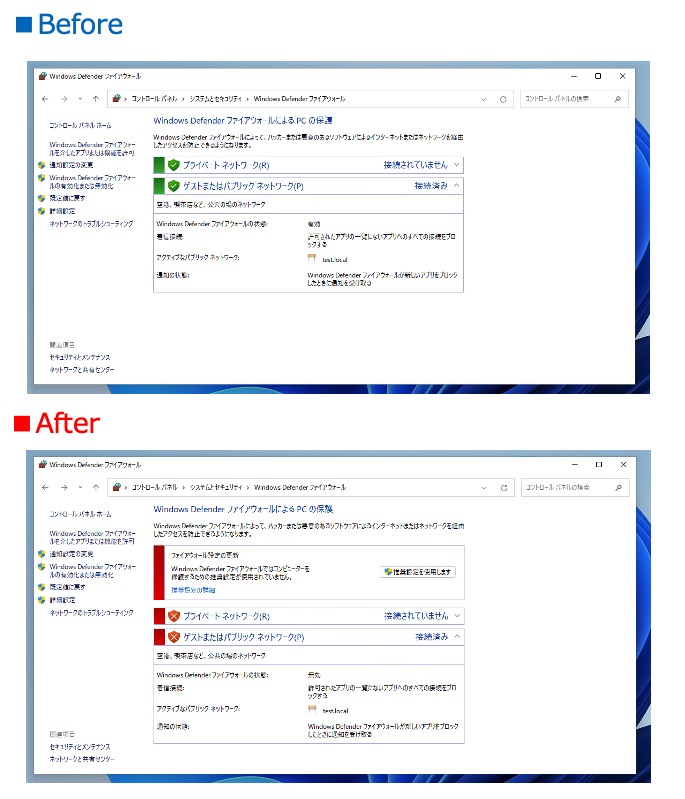Click firewall enable/disable shield icon in Before window
685x799 pixels.
pos(42,178)
